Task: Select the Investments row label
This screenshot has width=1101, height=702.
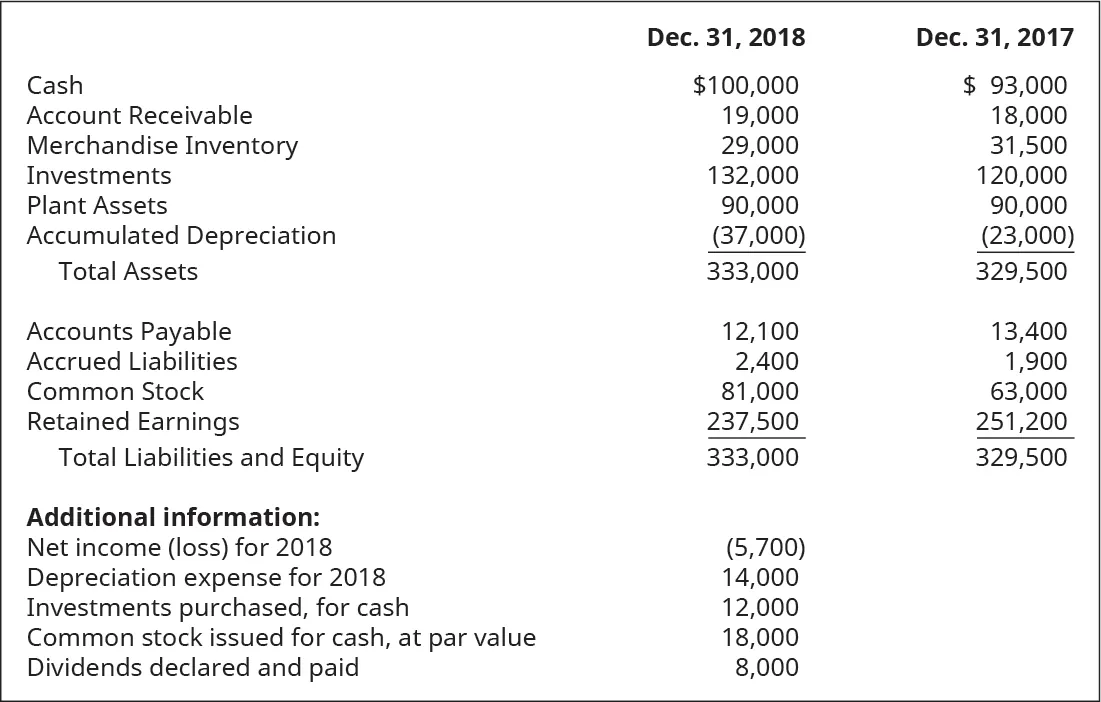Action: click(99, 176)
